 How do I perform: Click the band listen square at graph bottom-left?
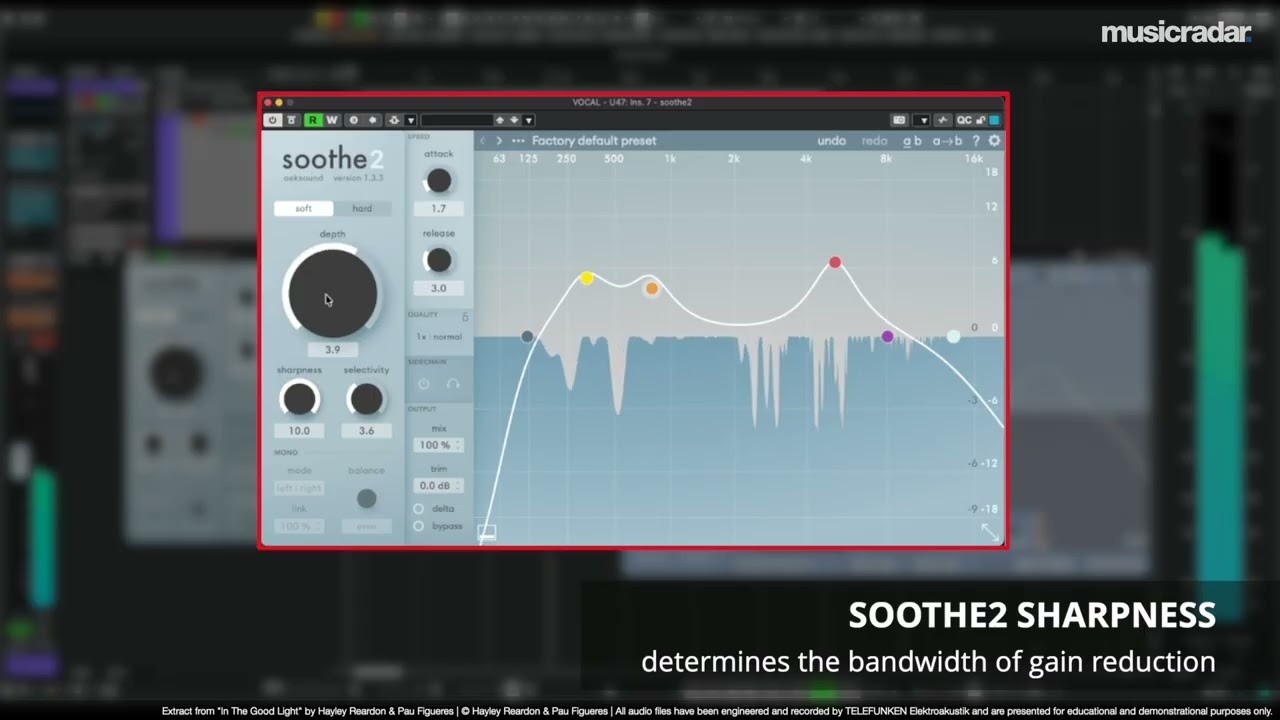(487, 533)
